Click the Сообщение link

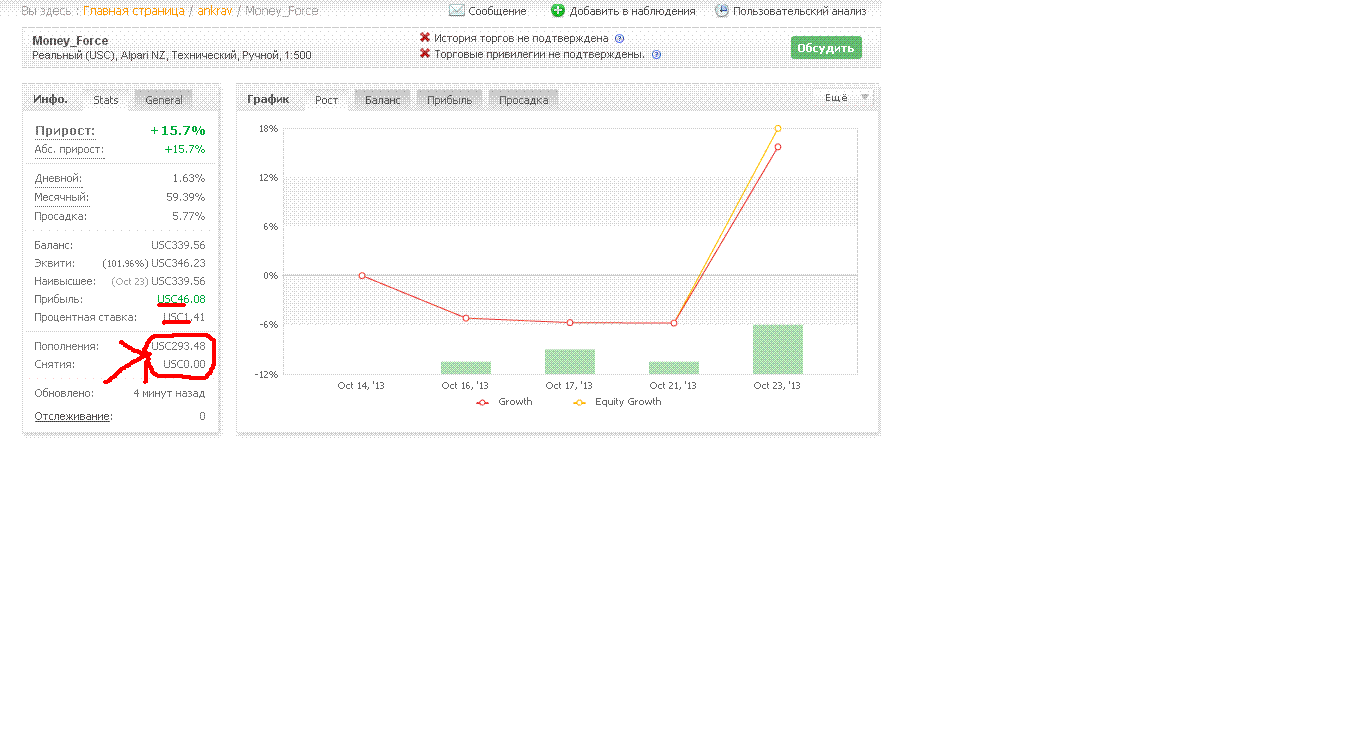click(x=497, y=11)
